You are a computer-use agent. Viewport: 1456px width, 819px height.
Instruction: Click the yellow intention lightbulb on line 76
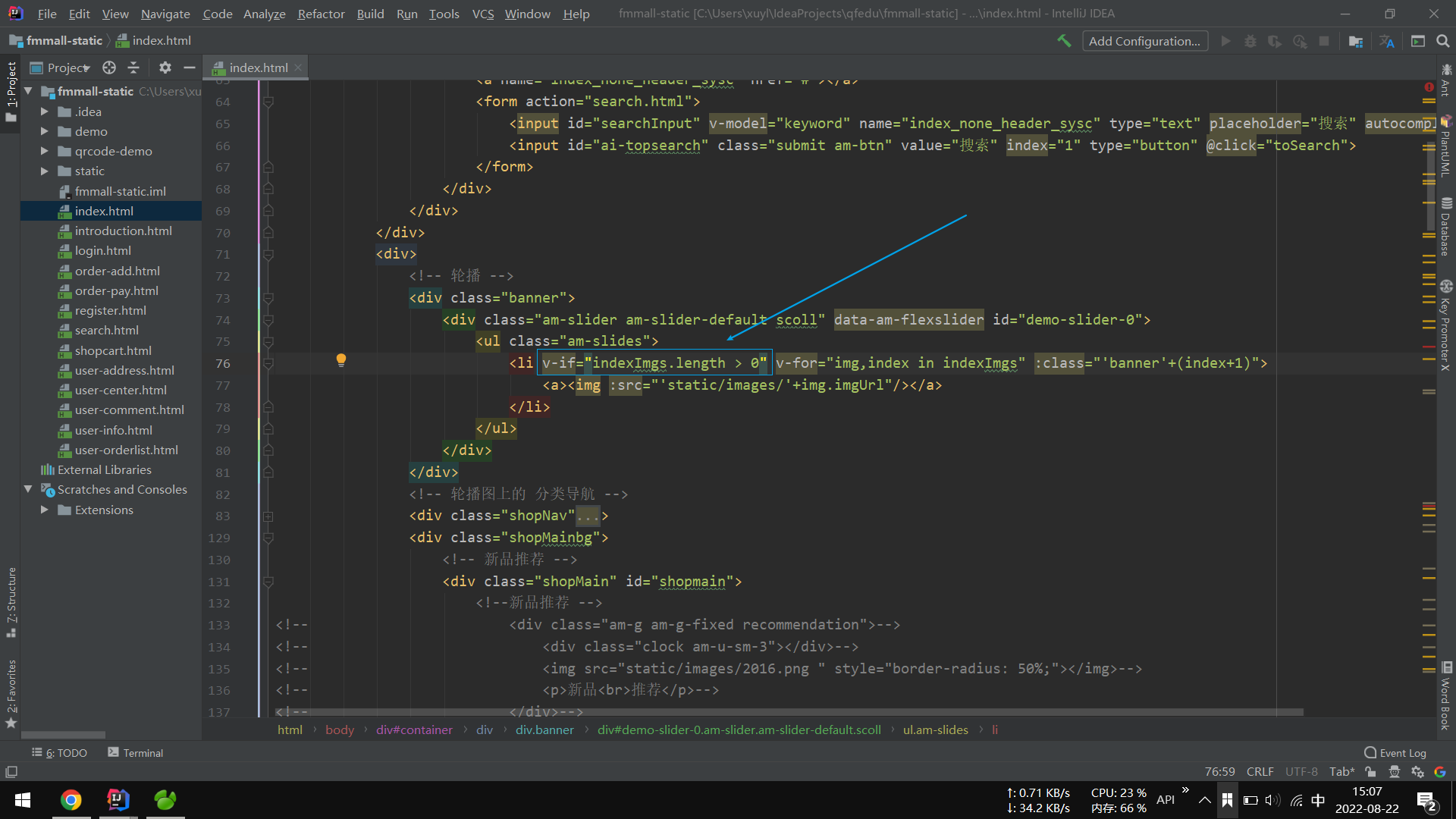click(x=341, y=359)
